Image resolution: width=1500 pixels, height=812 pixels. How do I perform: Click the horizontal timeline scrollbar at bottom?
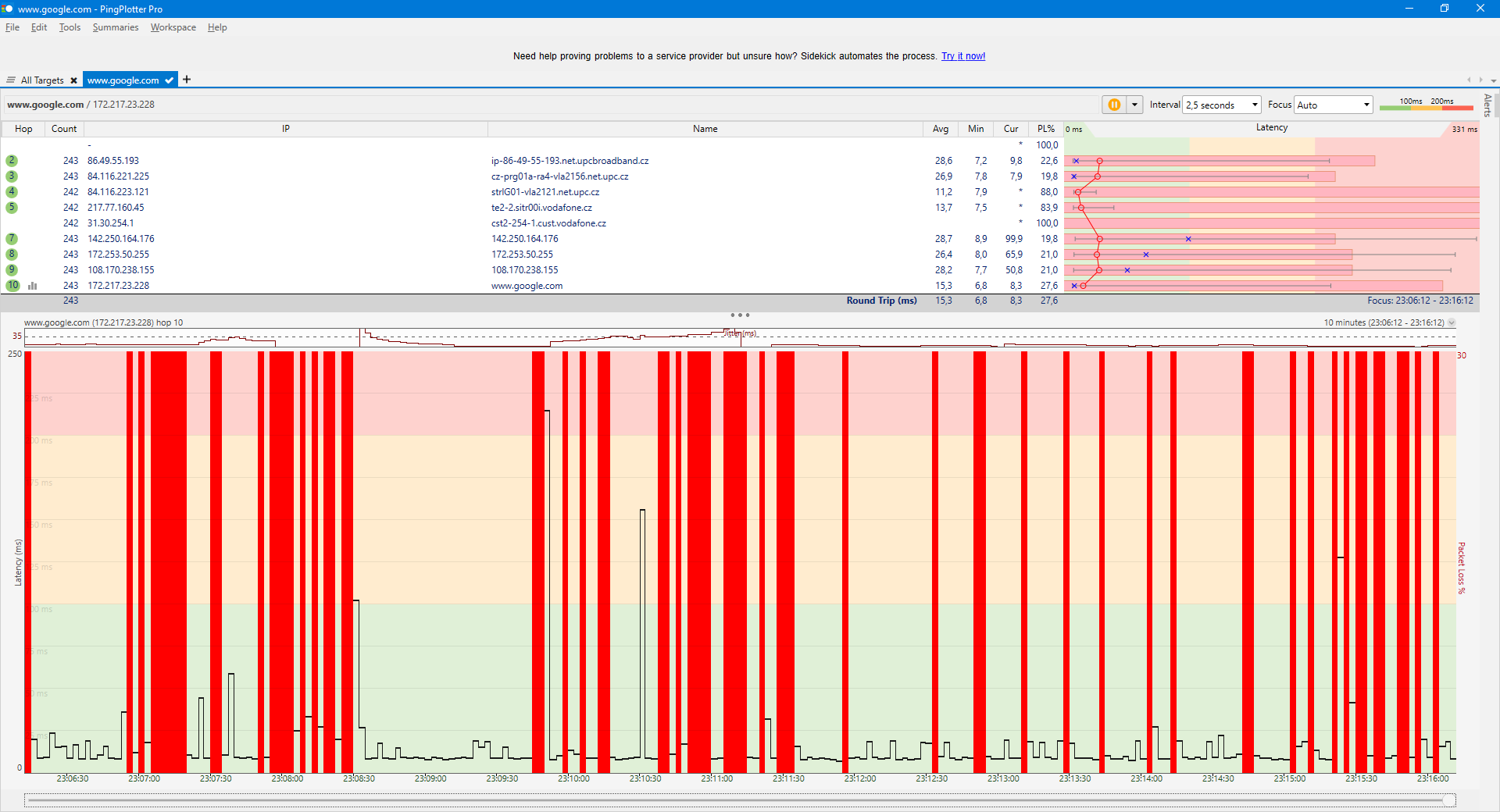coord(740,800)
